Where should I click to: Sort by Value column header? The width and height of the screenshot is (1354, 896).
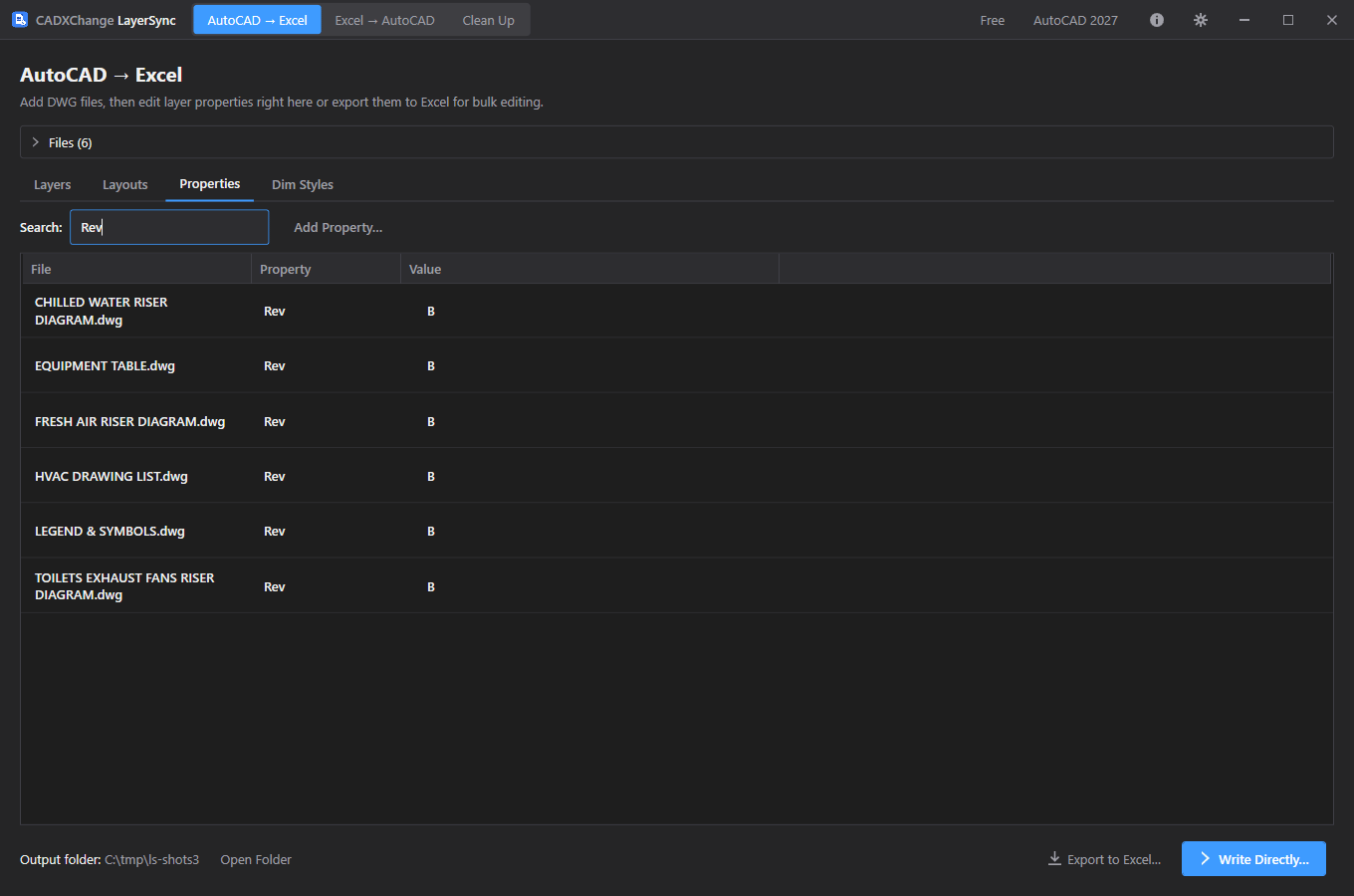click(x=589, y=269)
